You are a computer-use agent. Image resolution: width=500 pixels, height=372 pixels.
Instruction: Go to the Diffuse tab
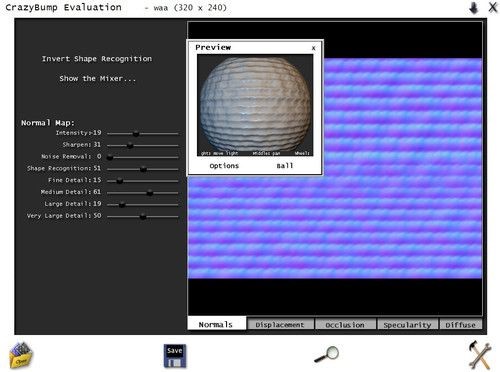coord(461,324)
